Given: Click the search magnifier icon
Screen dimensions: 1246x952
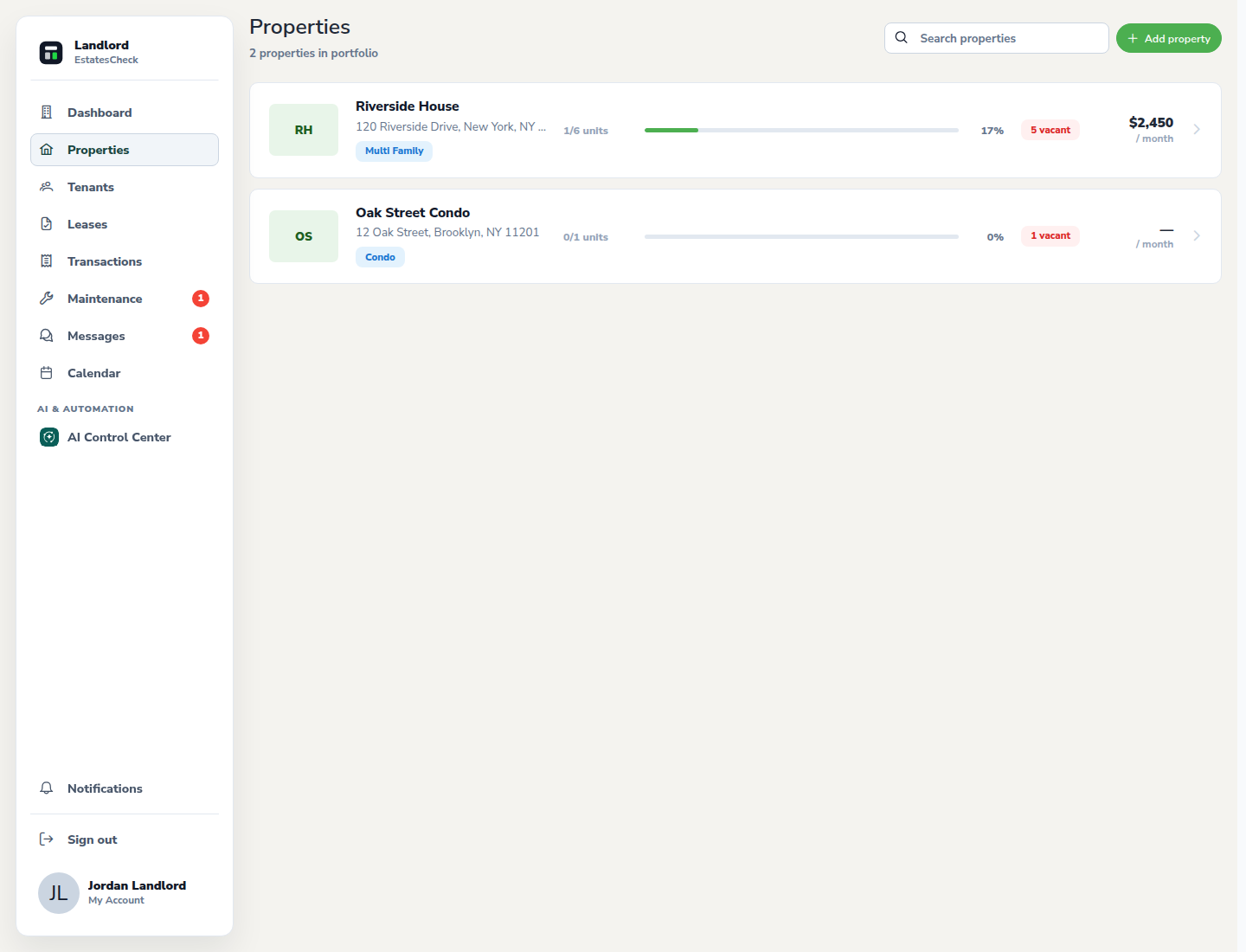Looking at the screenshot, I should point(902,38).
